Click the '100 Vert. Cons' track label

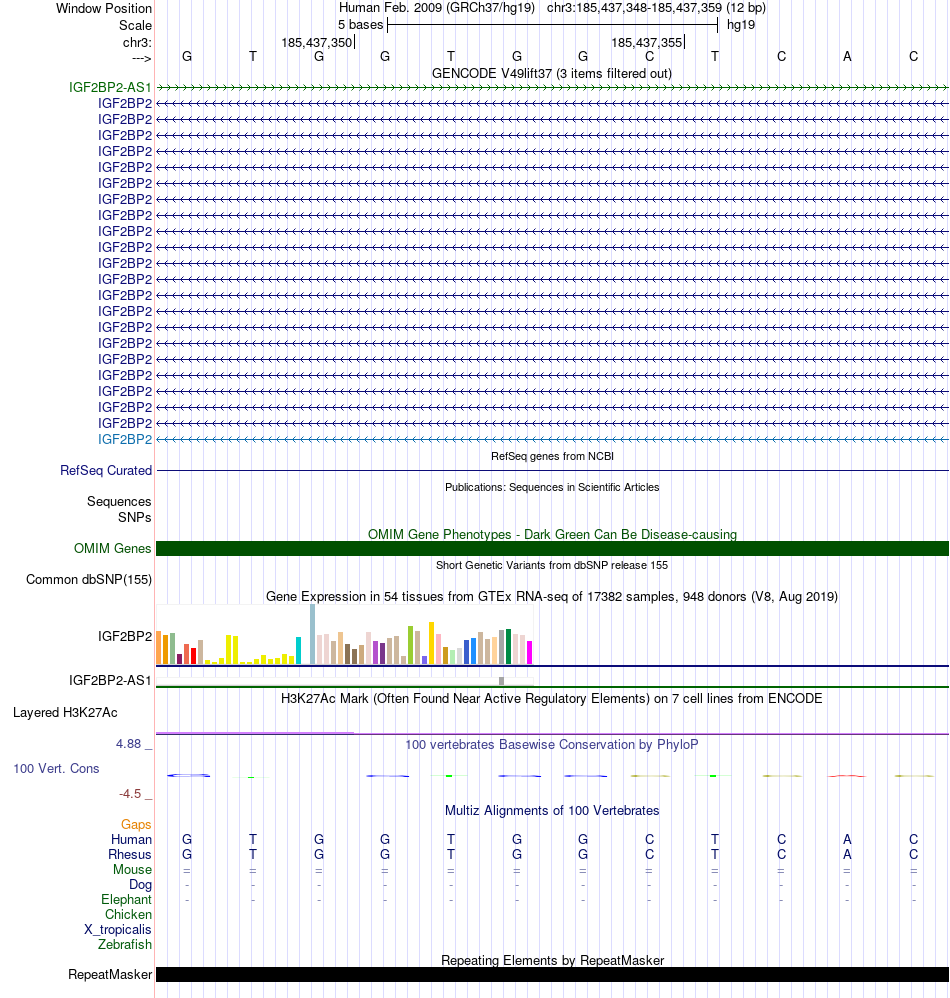(x=56, y=768)
